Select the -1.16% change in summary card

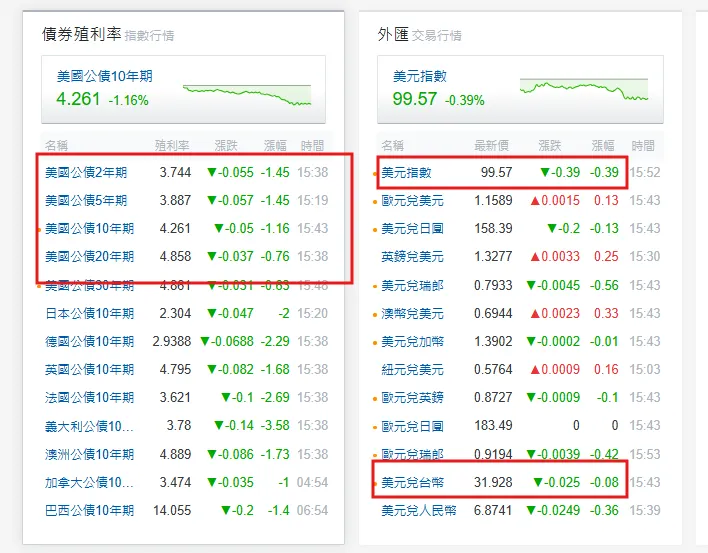point(129,100)
